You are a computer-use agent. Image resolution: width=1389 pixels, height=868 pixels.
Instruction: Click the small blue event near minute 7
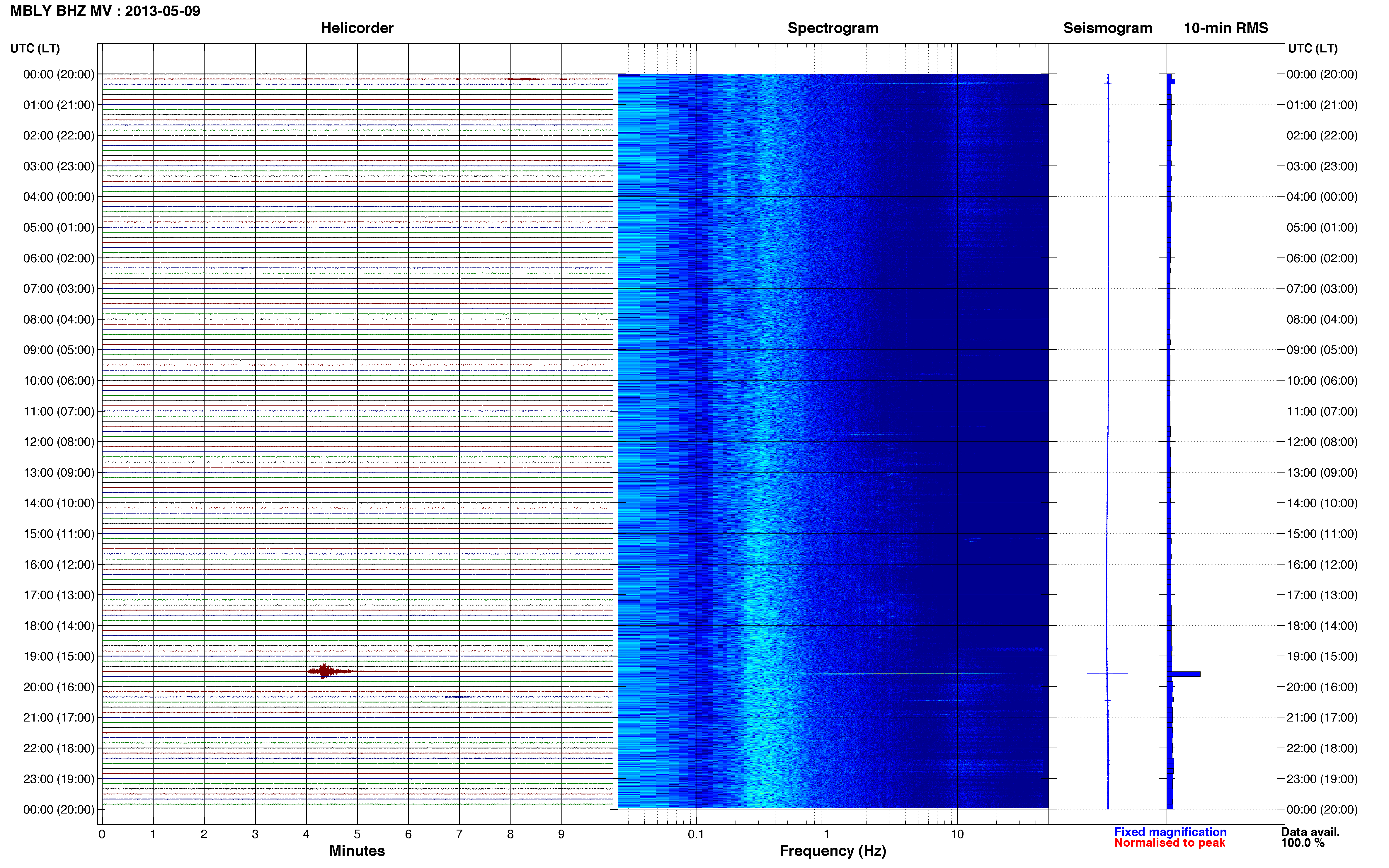click(x=457, y=697)
